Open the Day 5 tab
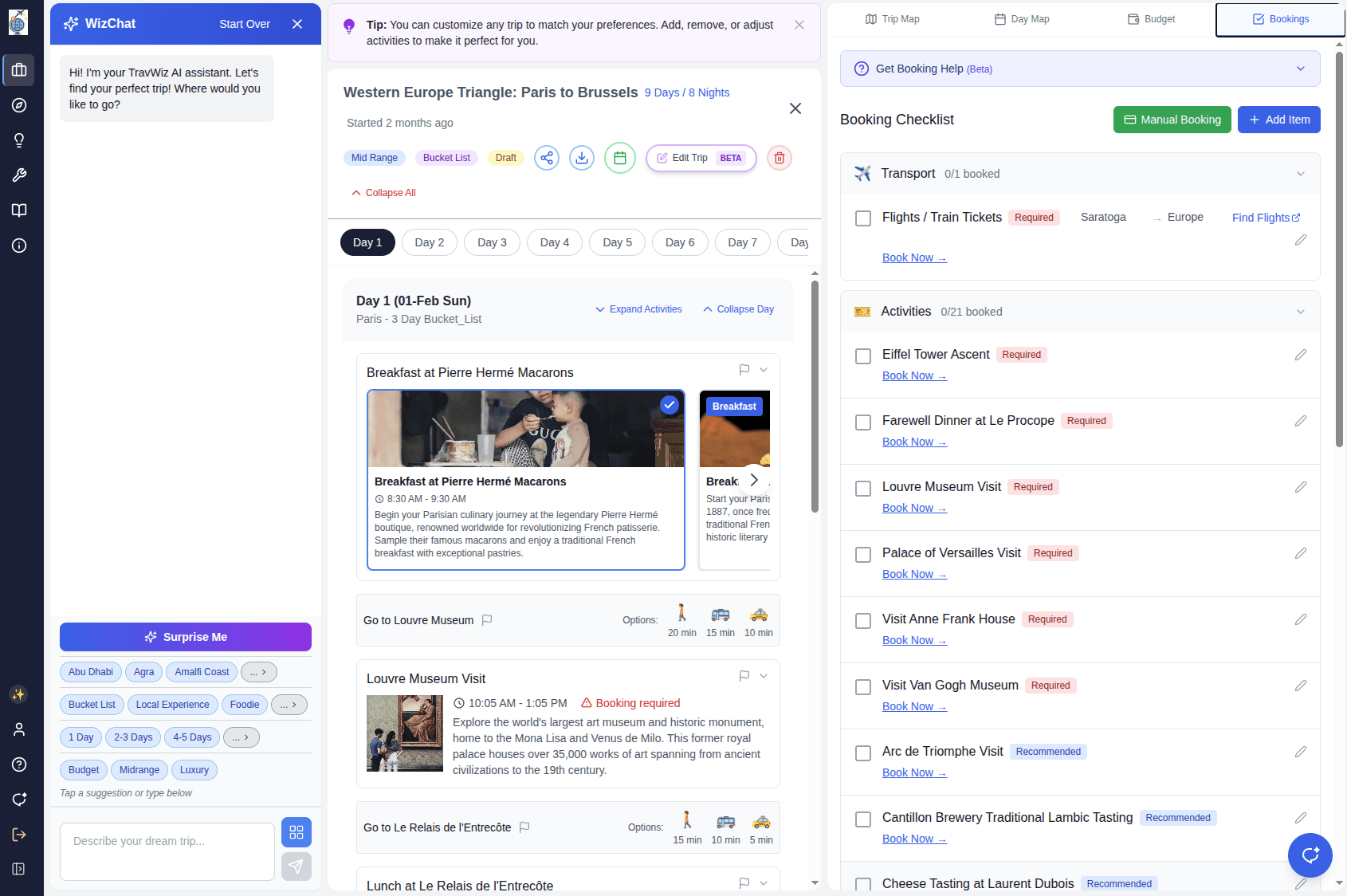Screen dimensions: 1347x896 coord(617,242)
